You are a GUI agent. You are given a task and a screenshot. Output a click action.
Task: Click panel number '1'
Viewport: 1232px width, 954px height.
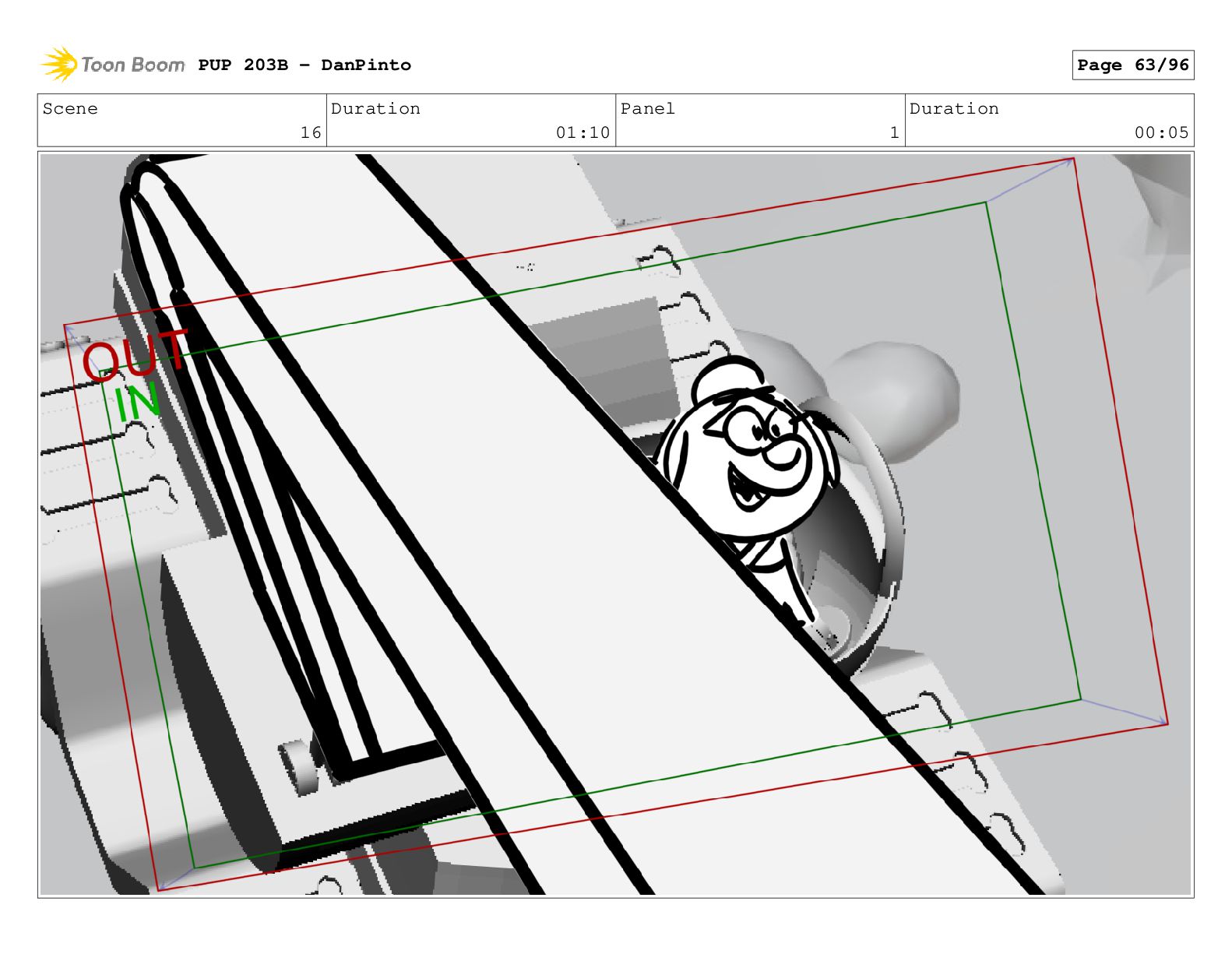tap(895, 132)
